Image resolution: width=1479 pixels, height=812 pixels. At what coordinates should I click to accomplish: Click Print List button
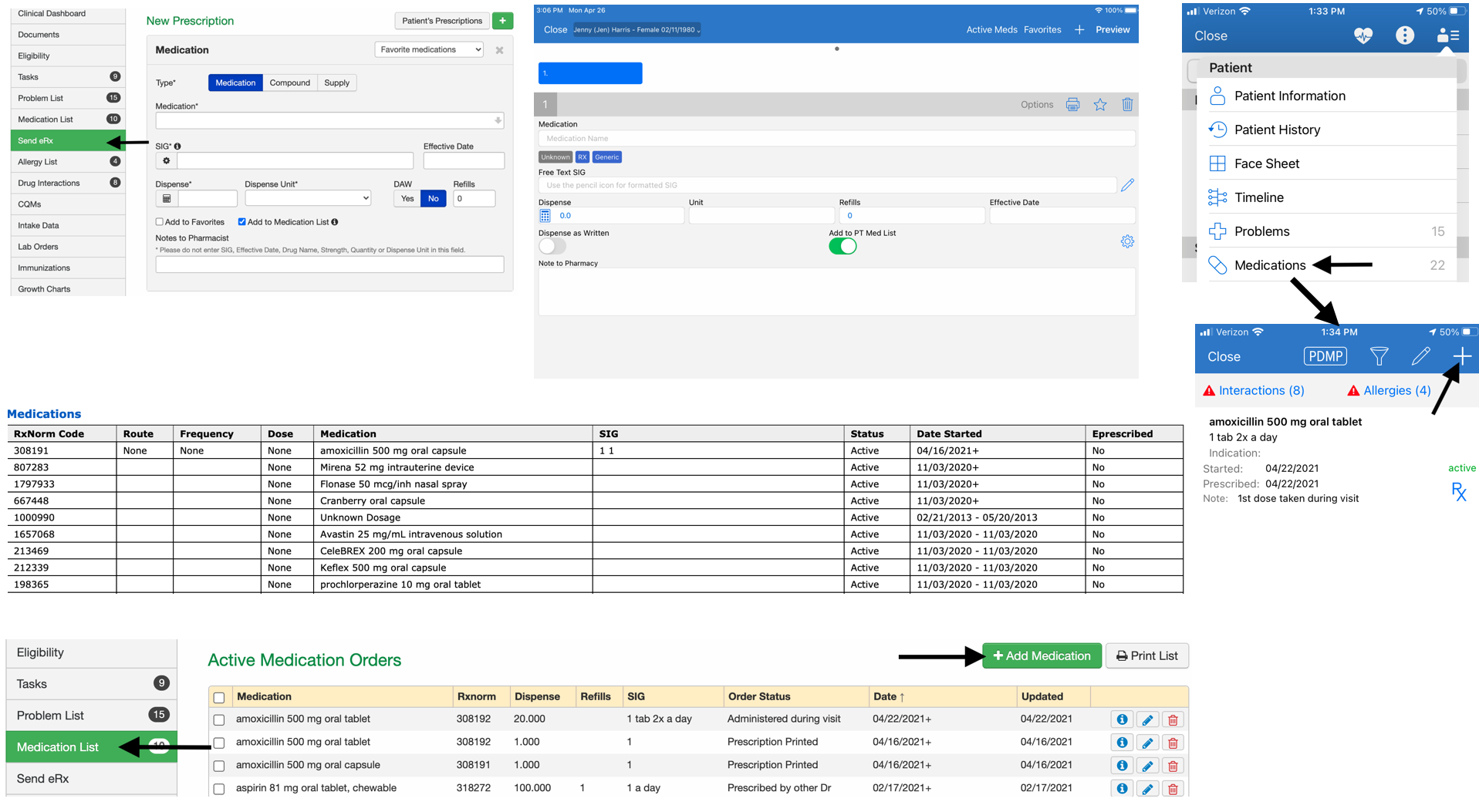pos(1147,656)
